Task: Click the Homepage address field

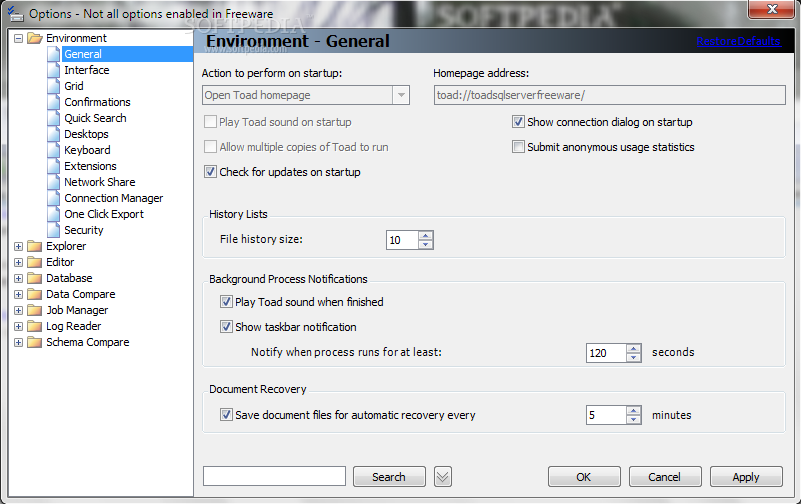Action: [609, 95]
